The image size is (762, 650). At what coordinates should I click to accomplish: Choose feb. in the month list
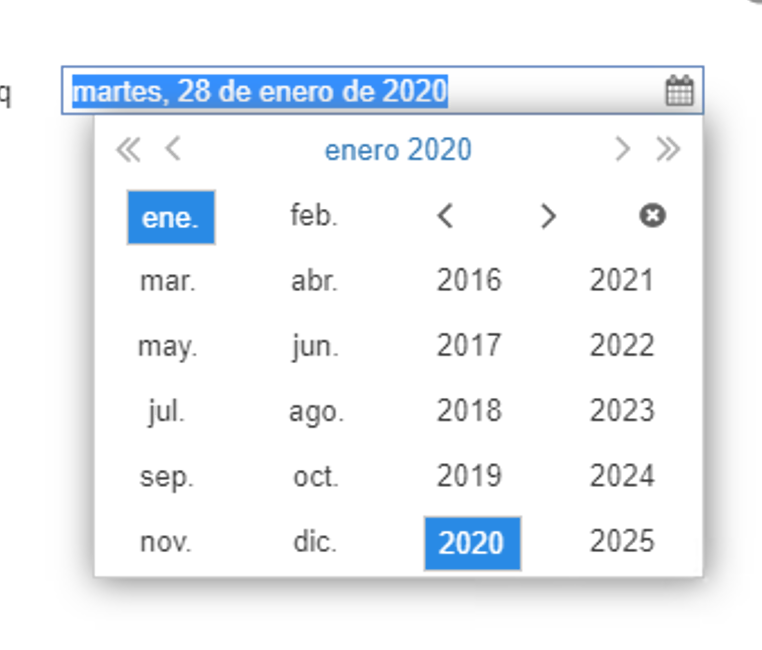click(x=314, y=216)
